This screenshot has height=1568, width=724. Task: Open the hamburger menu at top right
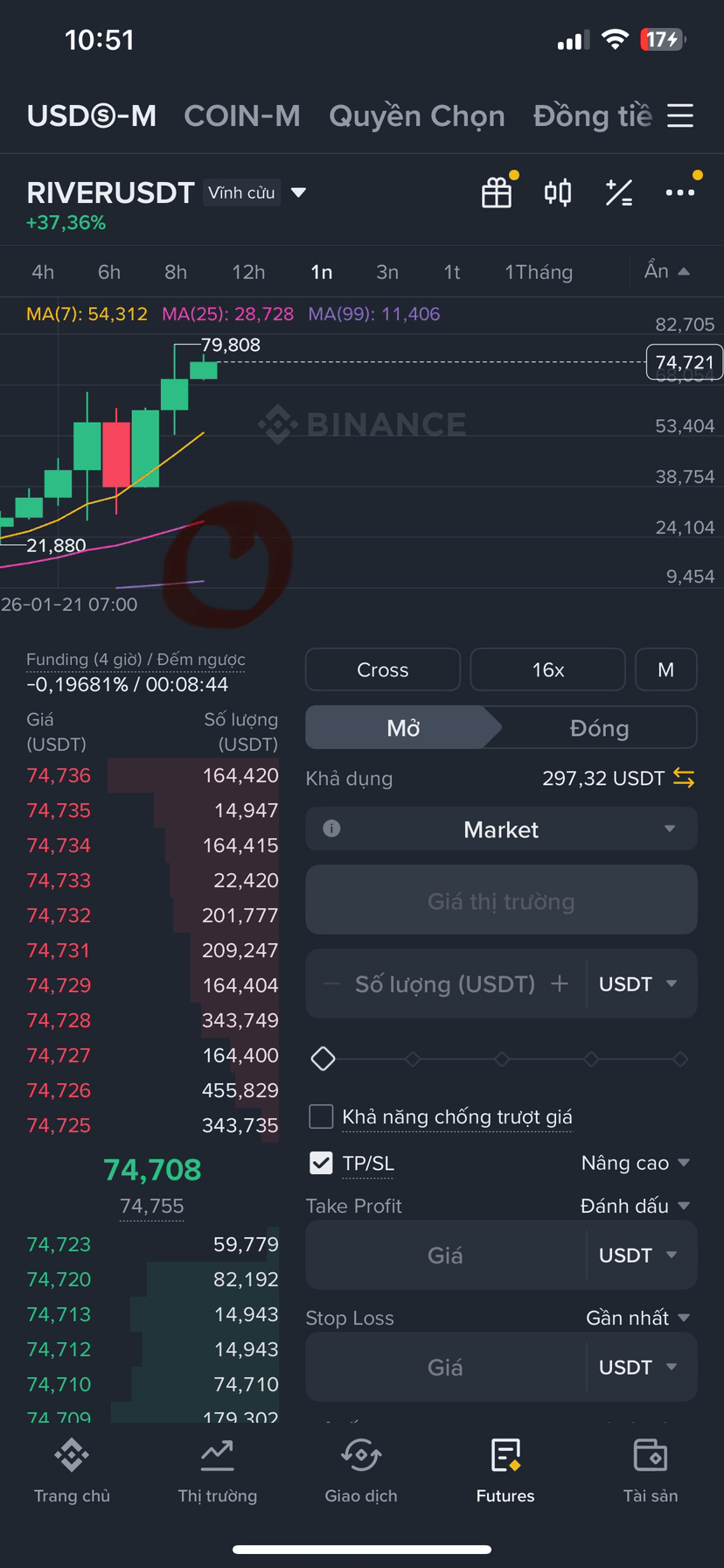click(680, 115)
